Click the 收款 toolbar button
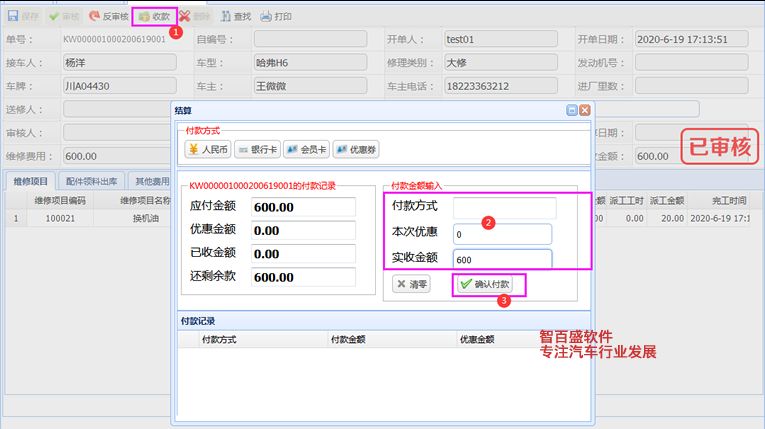This screenshot has height=429, width=765. coord(154,17)
